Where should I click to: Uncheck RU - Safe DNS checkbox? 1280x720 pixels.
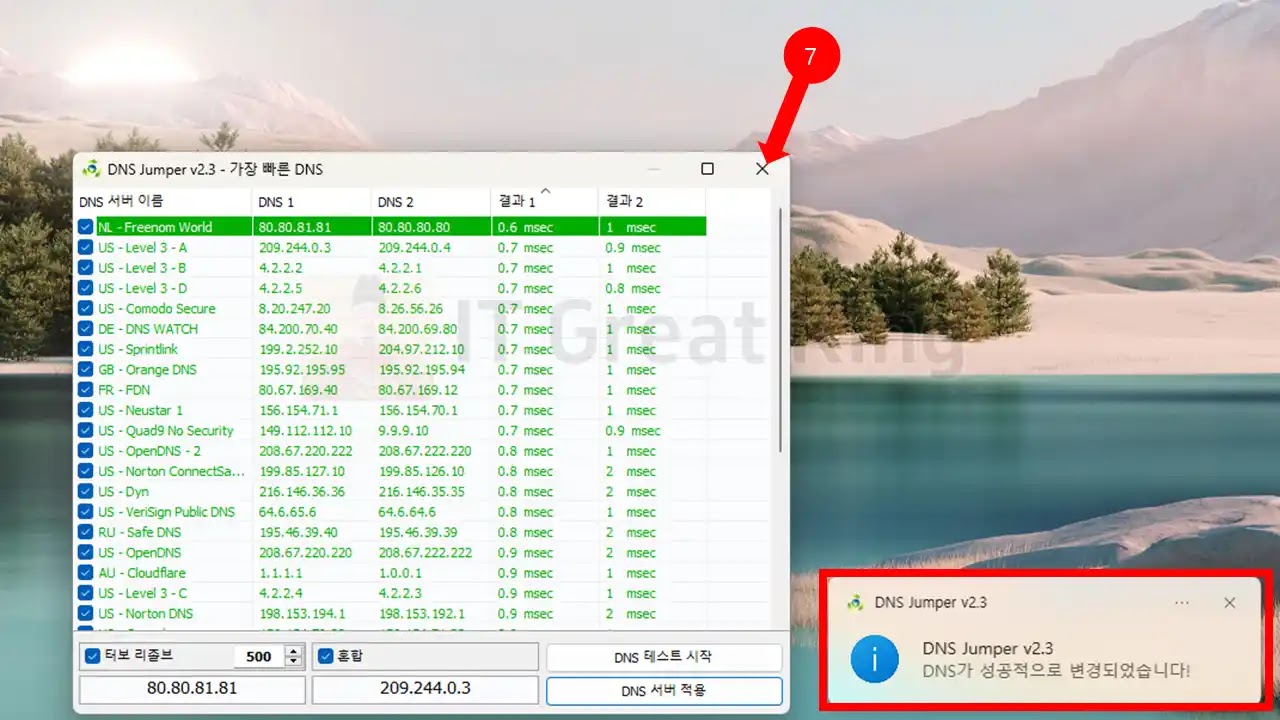point(86,532)
